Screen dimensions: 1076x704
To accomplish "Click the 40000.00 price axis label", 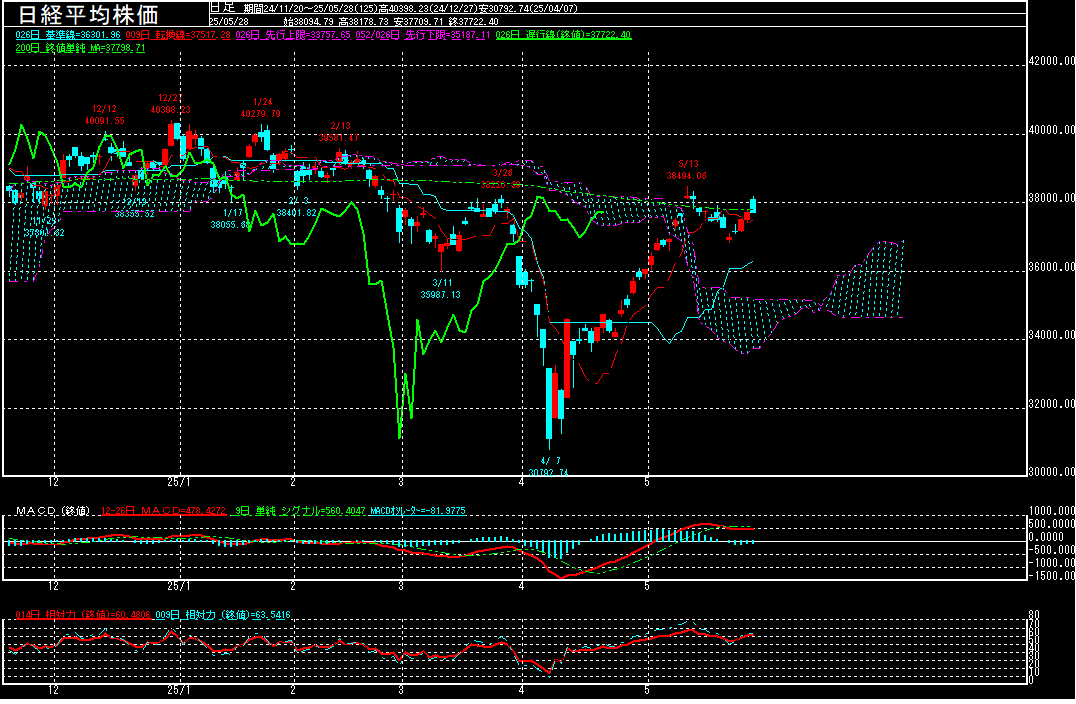I will point(1052,130).
